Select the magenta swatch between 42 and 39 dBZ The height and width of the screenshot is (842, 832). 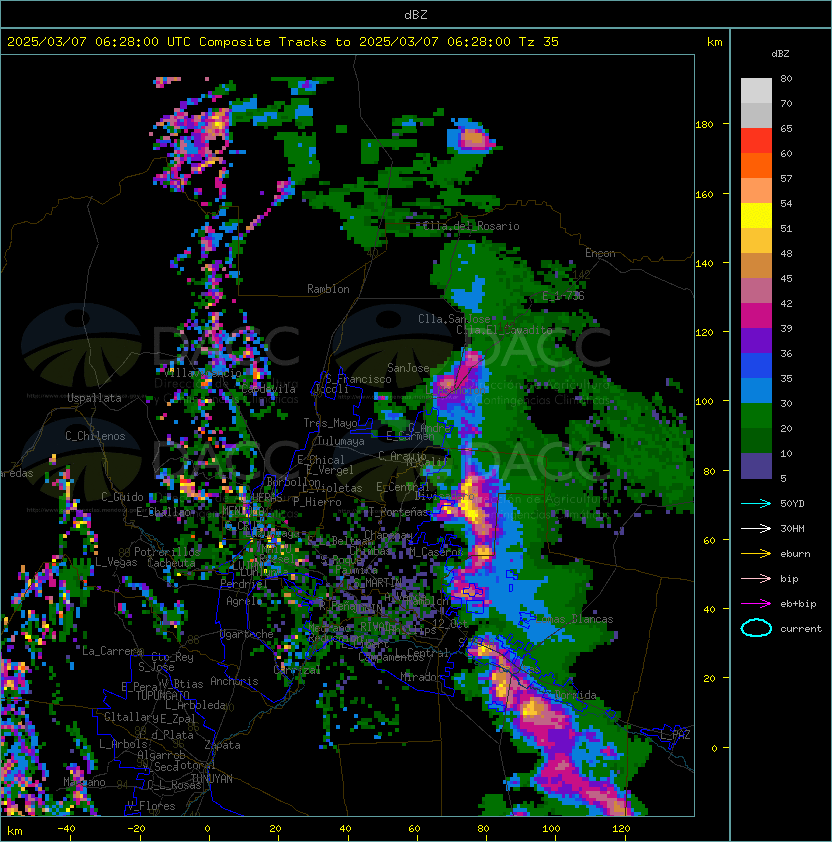756,316
